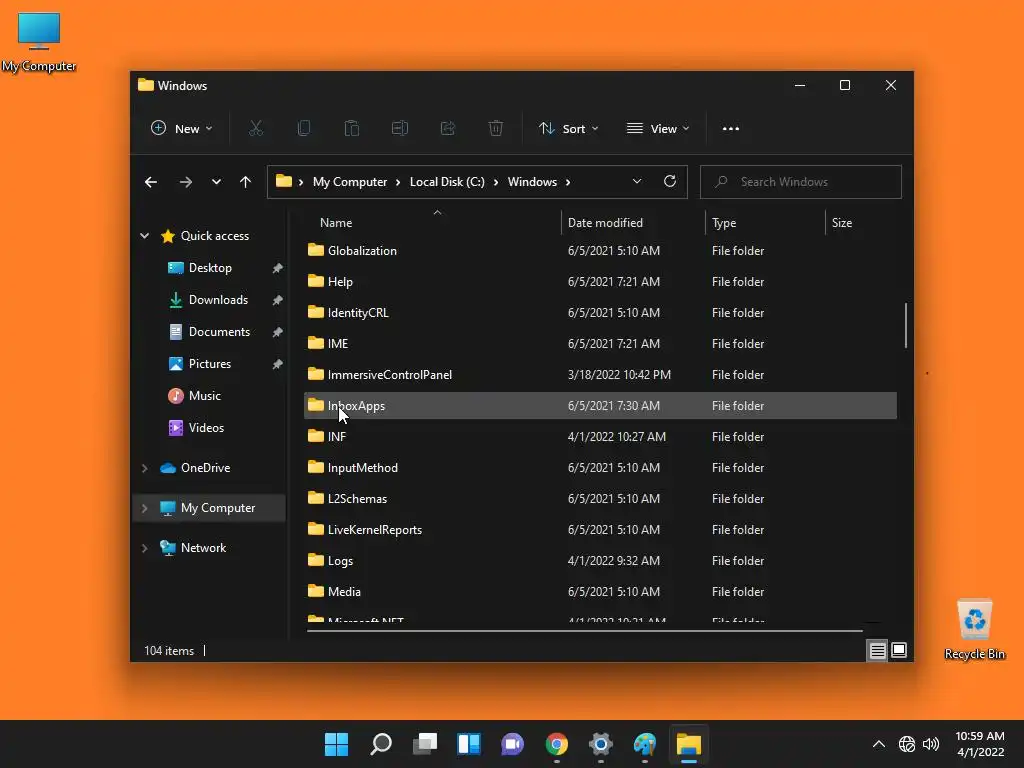This screenshot has height=768, width=1024.
Task: Sort by Type column header
Action: pos(724,223)
